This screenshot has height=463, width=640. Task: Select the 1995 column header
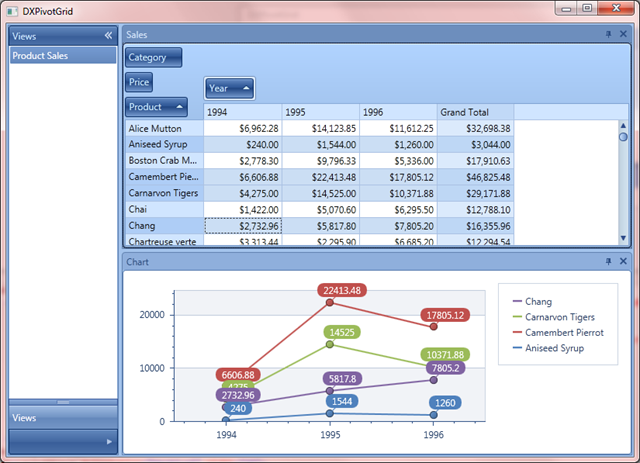[320, 112]
